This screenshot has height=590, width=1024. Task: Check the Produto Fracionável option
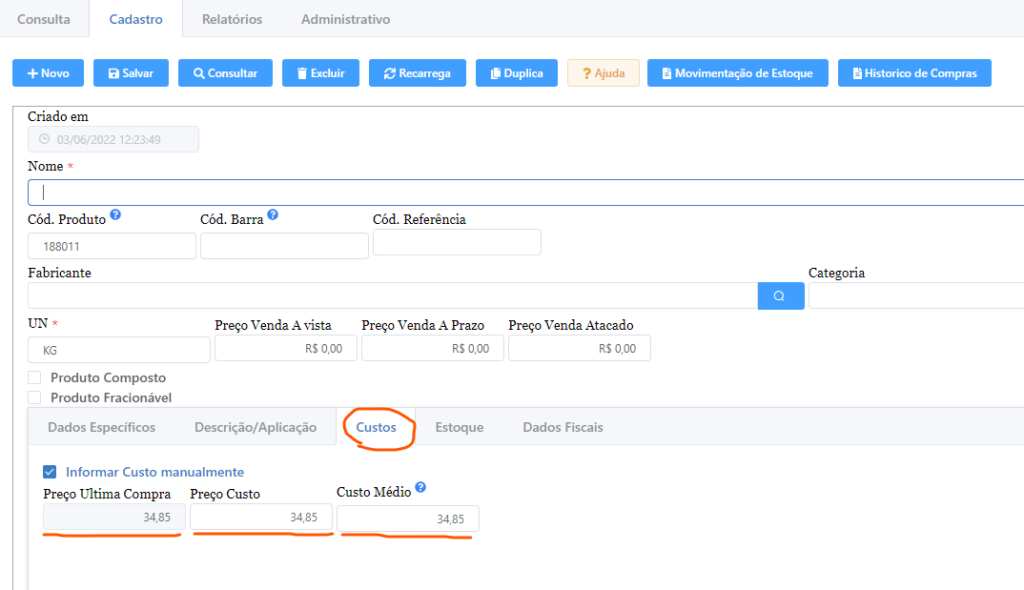pyautogui.click(x=35, y=398)
